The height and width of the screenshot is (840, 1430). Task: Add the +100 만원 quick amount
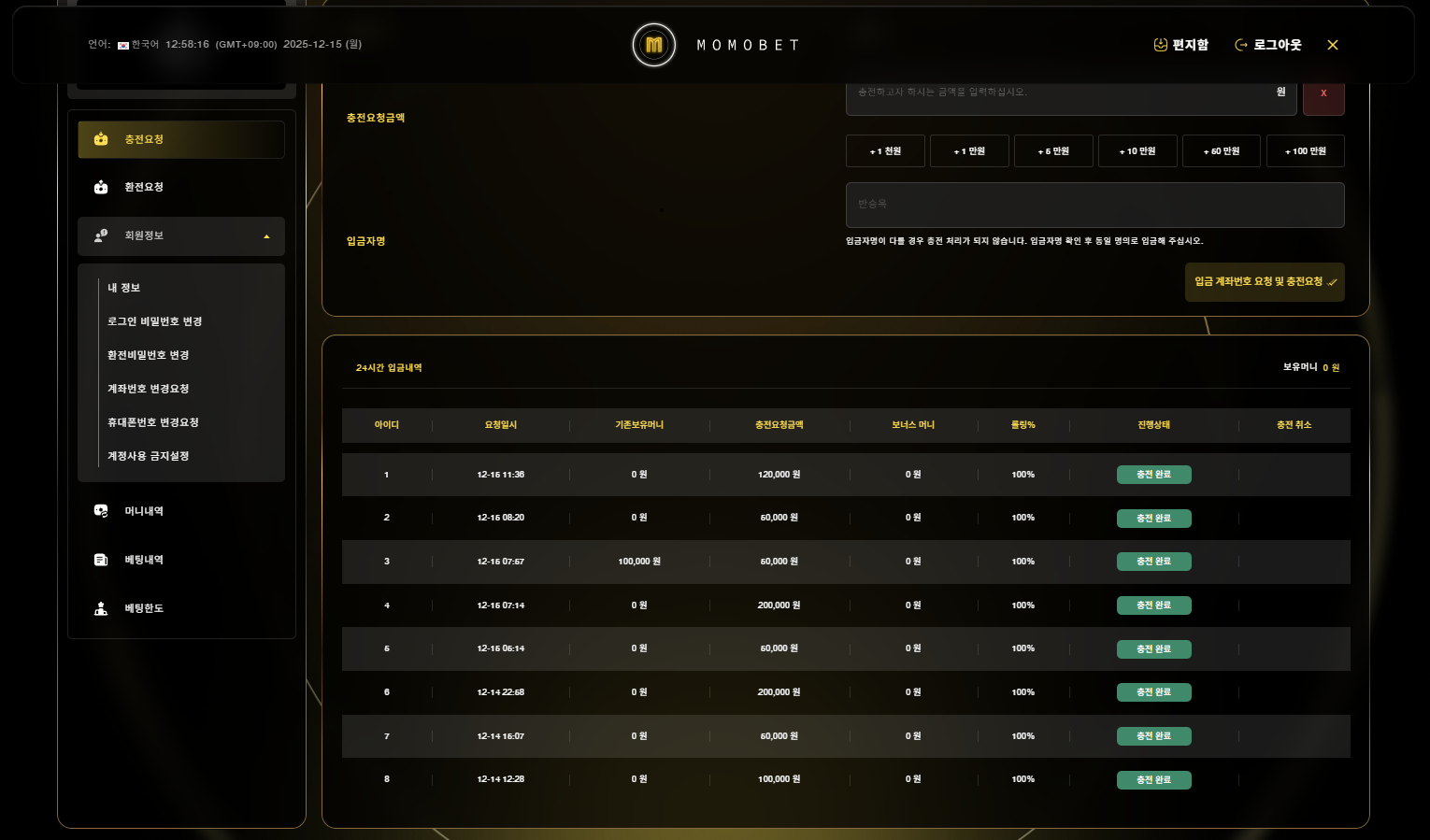coord(1305,151)
